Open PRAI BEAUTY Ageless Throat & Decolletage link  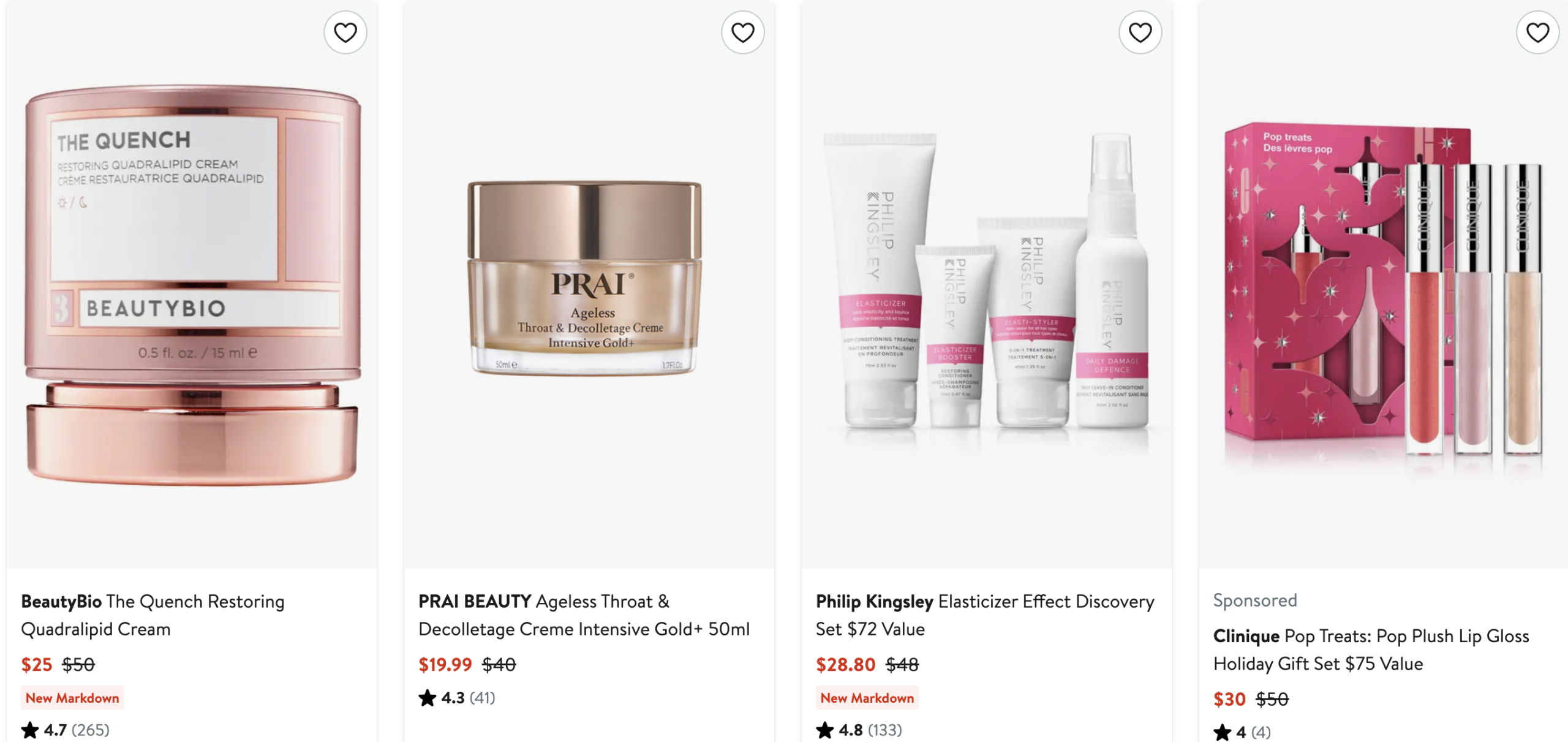pyautogui.click(x=584, y=615)
